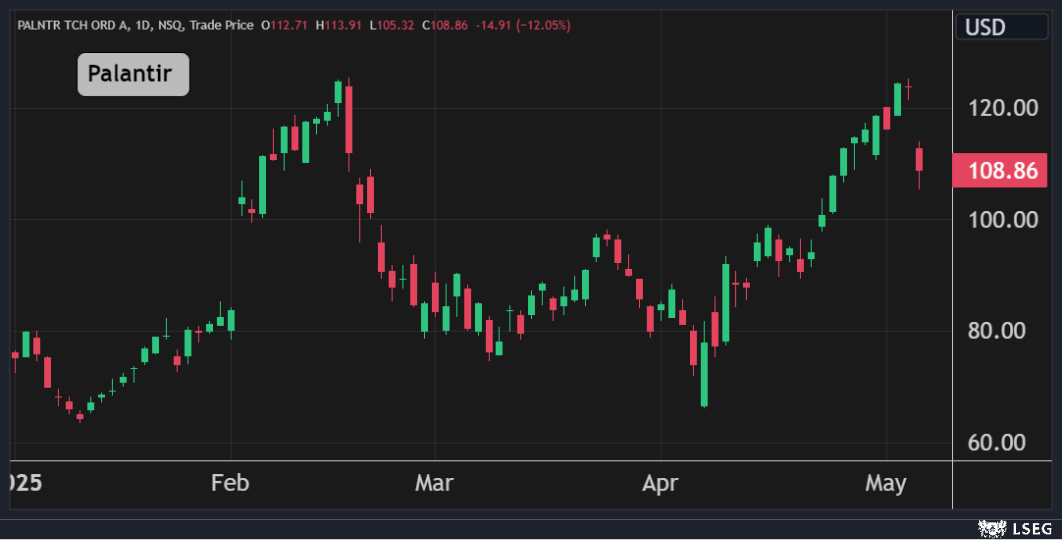Click the 80.00 price axis label

[x=1005, y=331]
